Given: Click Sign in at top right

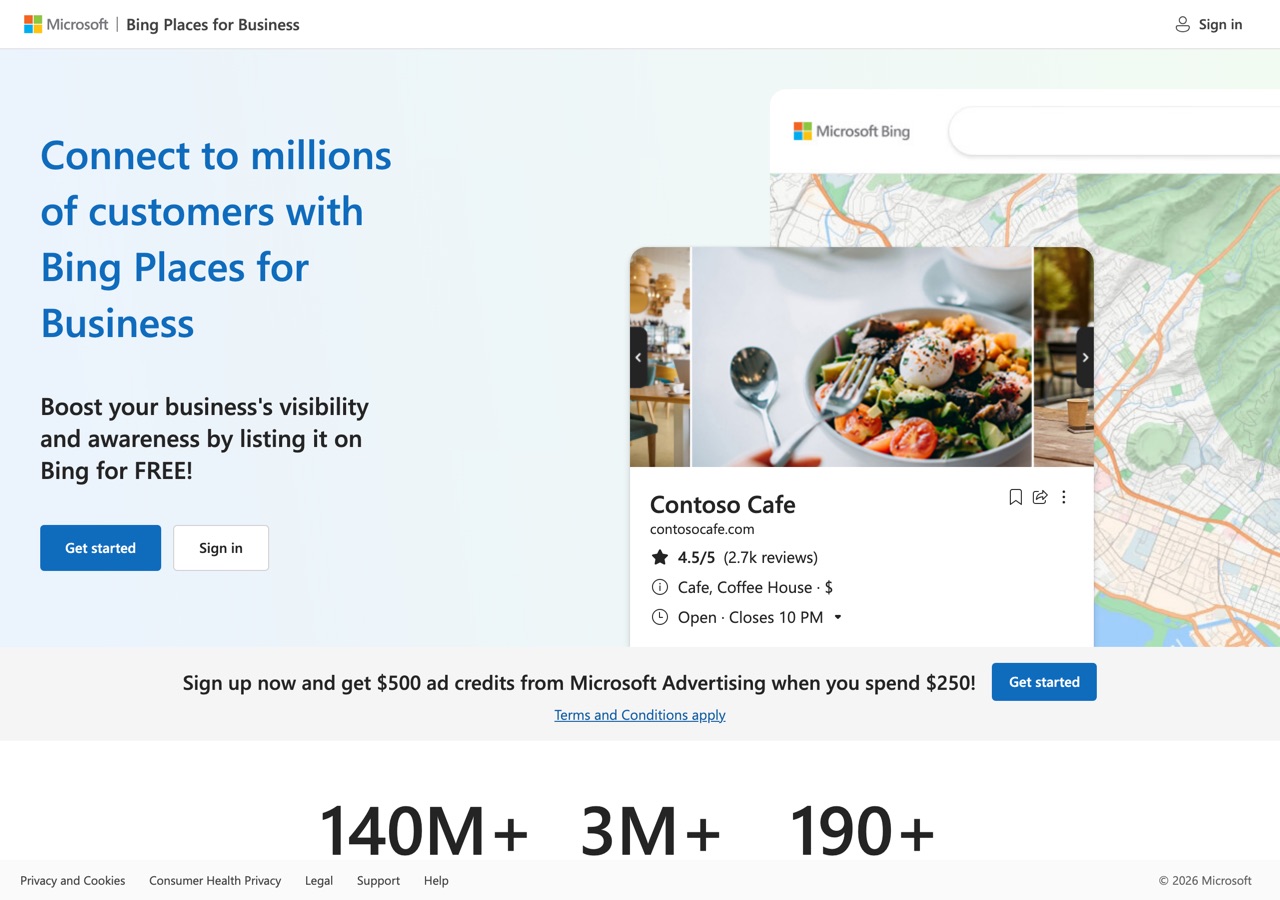Looking at the screenshot, I should click(1220, 24).
